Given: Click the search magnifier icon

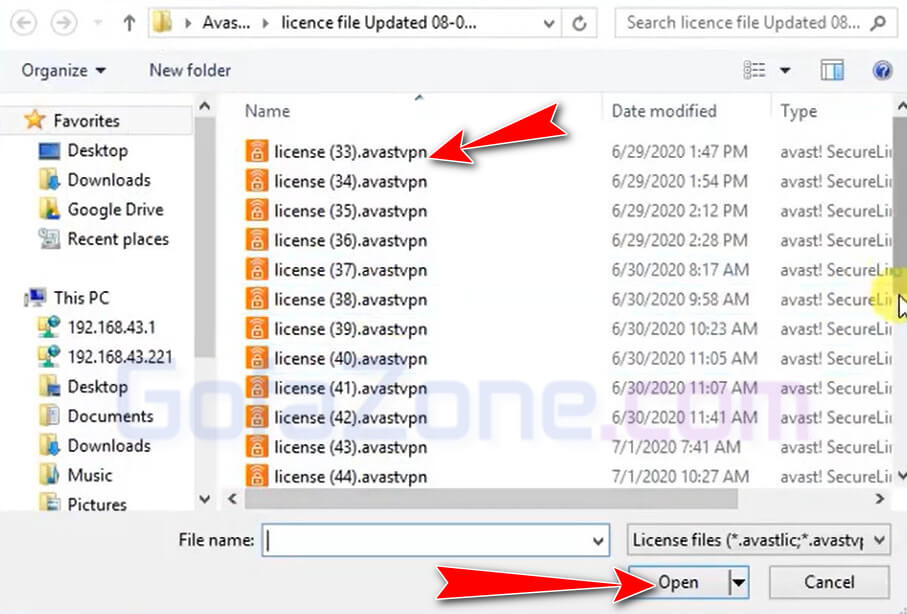Looking at the screenshot, I should pyautogui.click(x=879, y=22).
